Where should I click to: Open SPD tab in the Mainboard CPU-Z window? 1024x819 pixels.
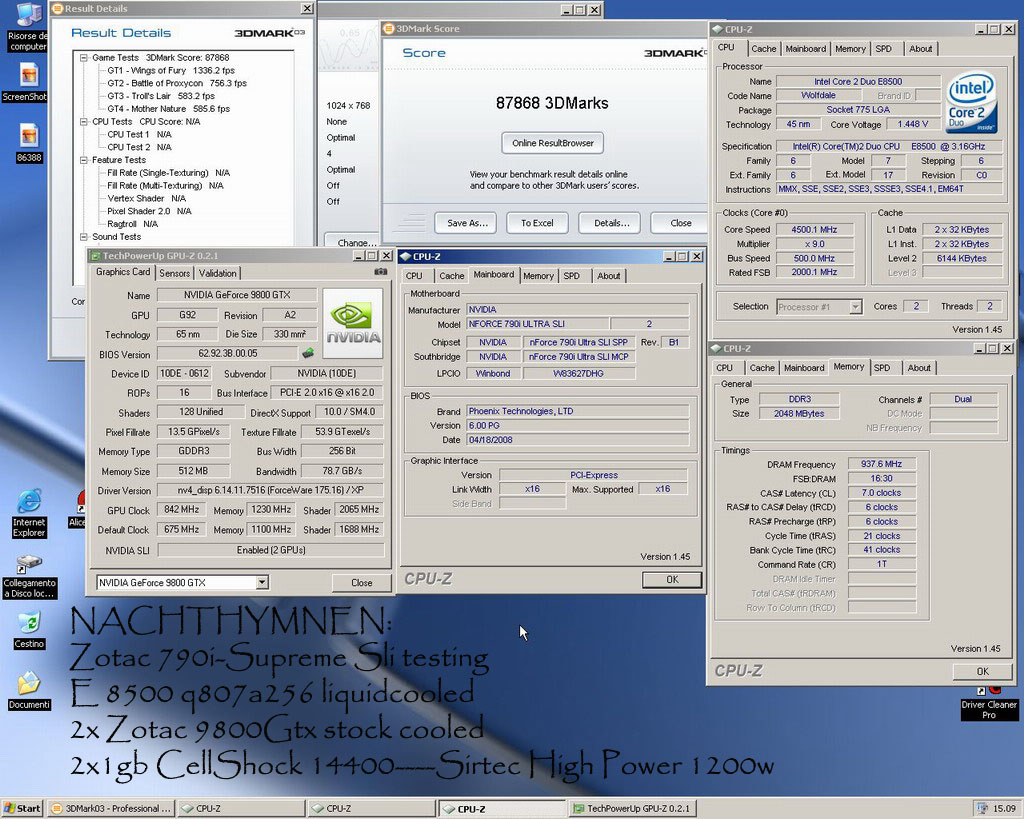click(x=571, y=276)
